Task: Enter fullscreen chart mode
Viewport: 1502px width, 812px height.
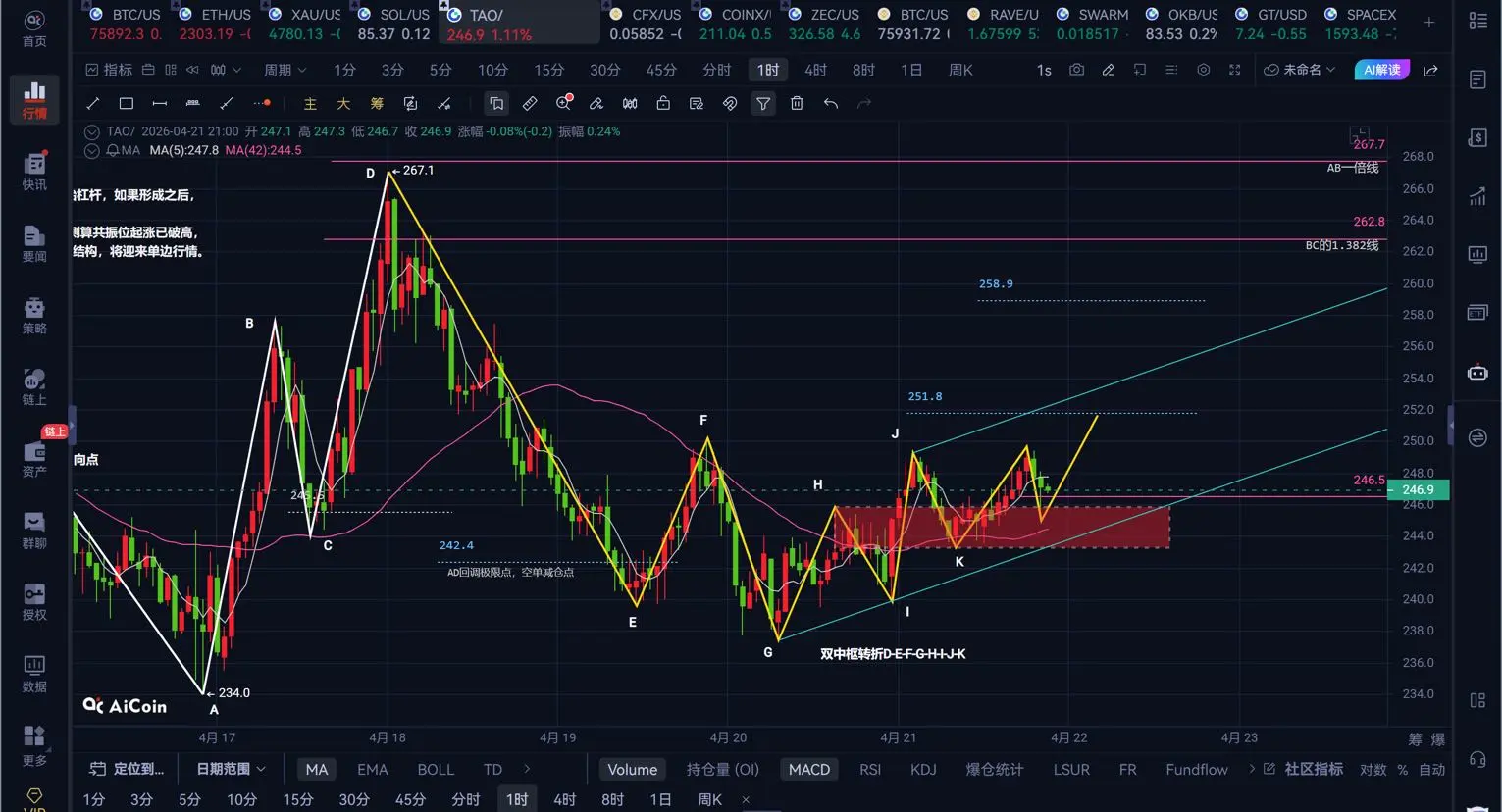Action: pos(1235,70)
